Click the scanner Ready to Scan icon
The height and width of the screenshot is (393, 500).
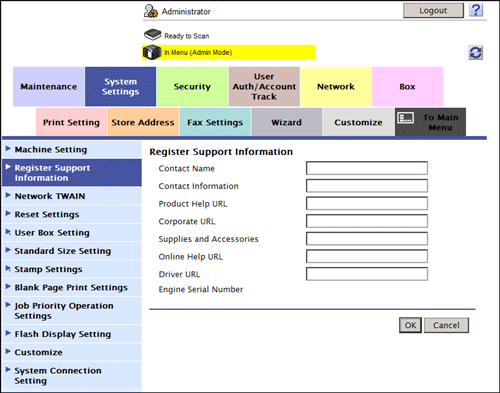click(152, 35)
